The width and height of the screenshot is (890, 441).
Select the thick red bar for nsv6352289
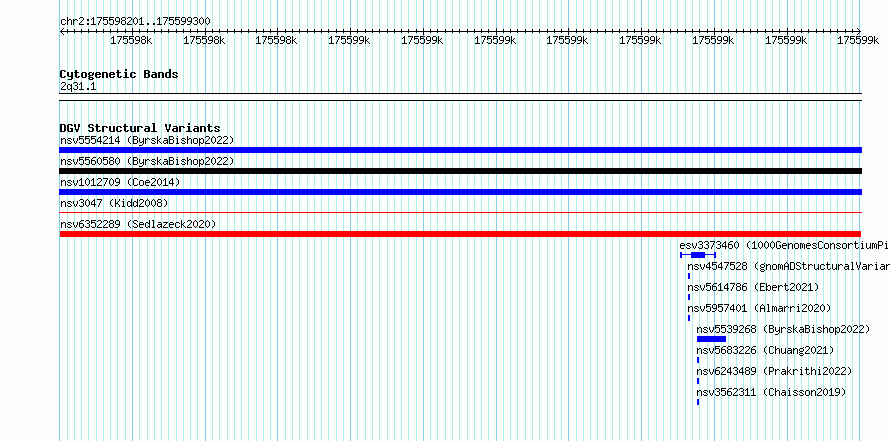[460, 234]
